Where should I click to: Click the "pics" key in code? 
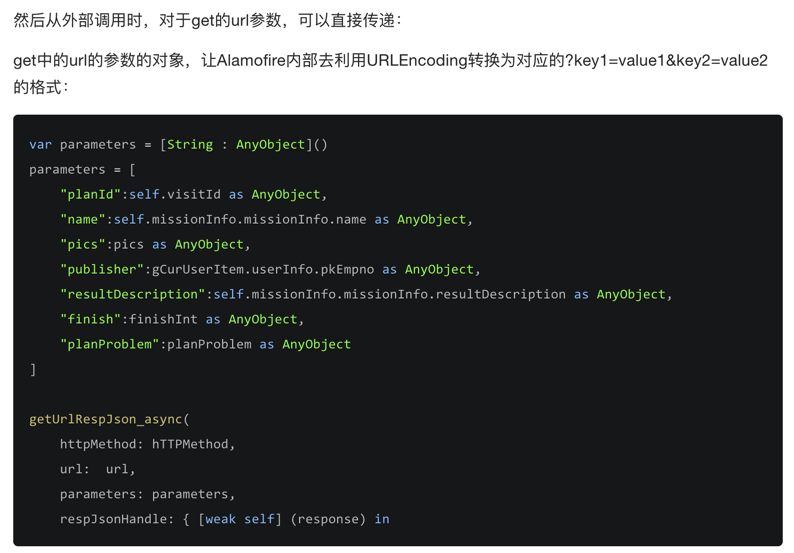86,244
